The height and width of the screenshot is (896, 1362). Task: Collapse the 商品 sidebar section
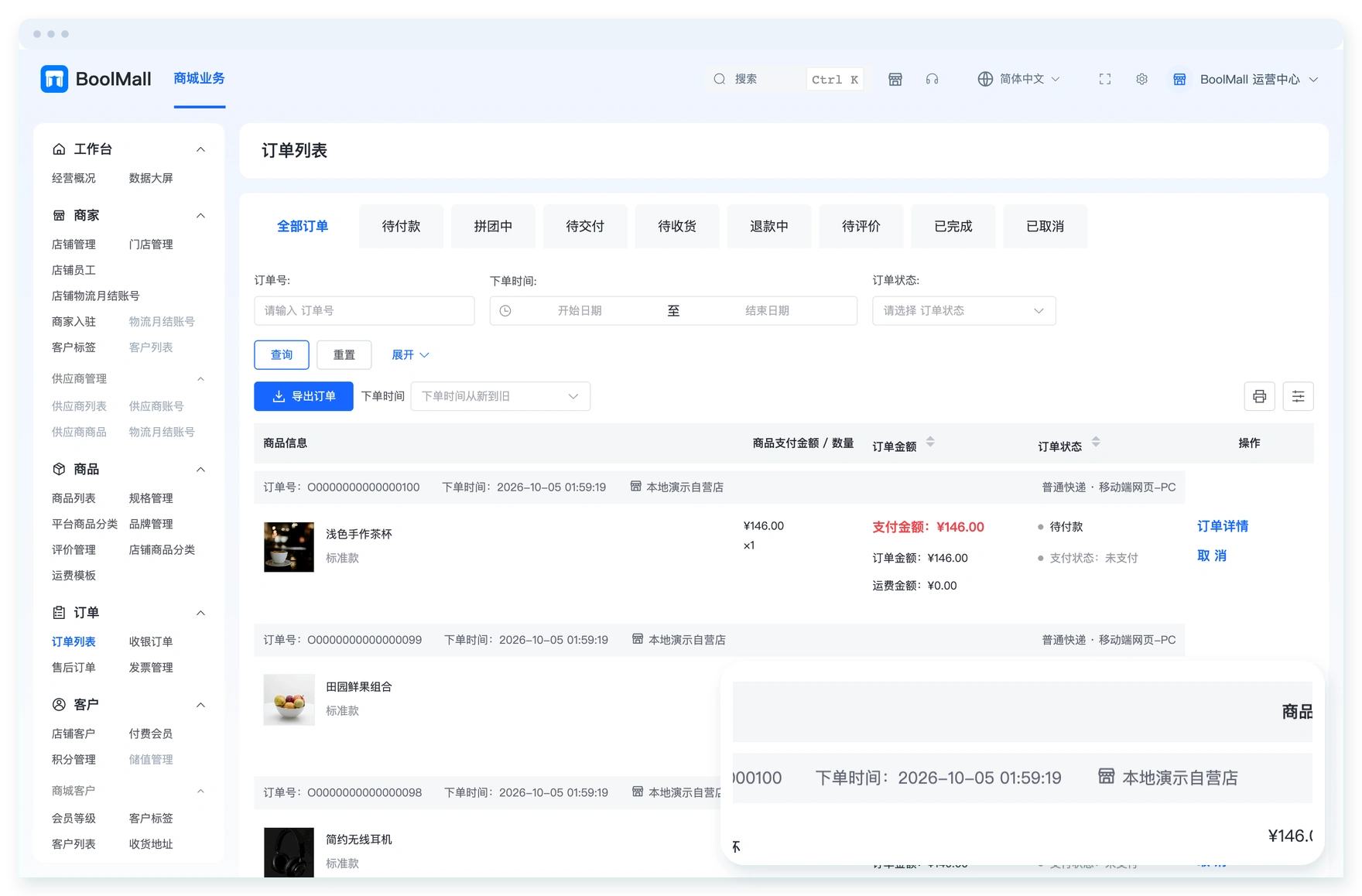pyautogui.click(x=200, y=469)
